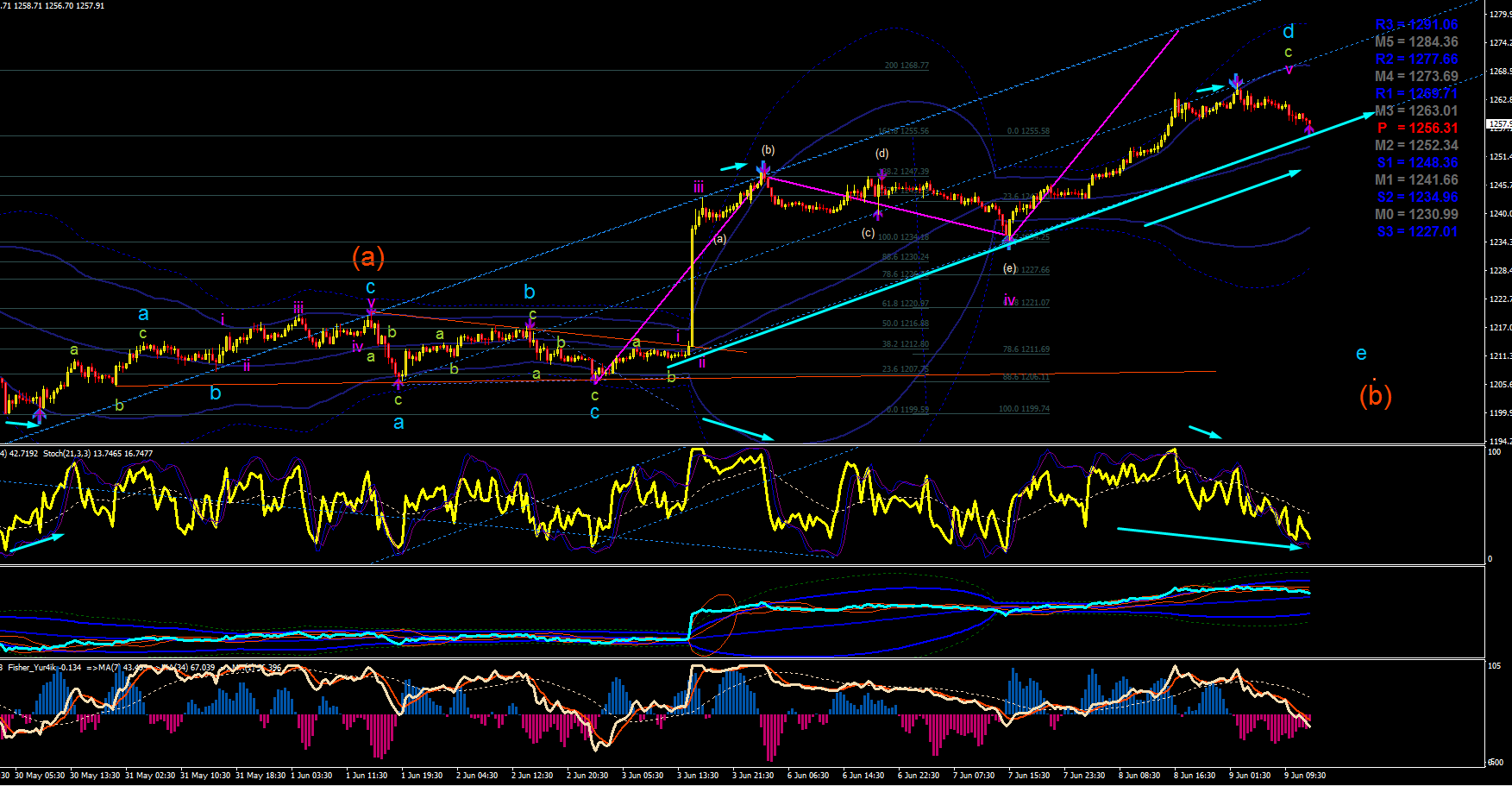Select the small cyan arrow near bottom right

[x=1205, y=431]
